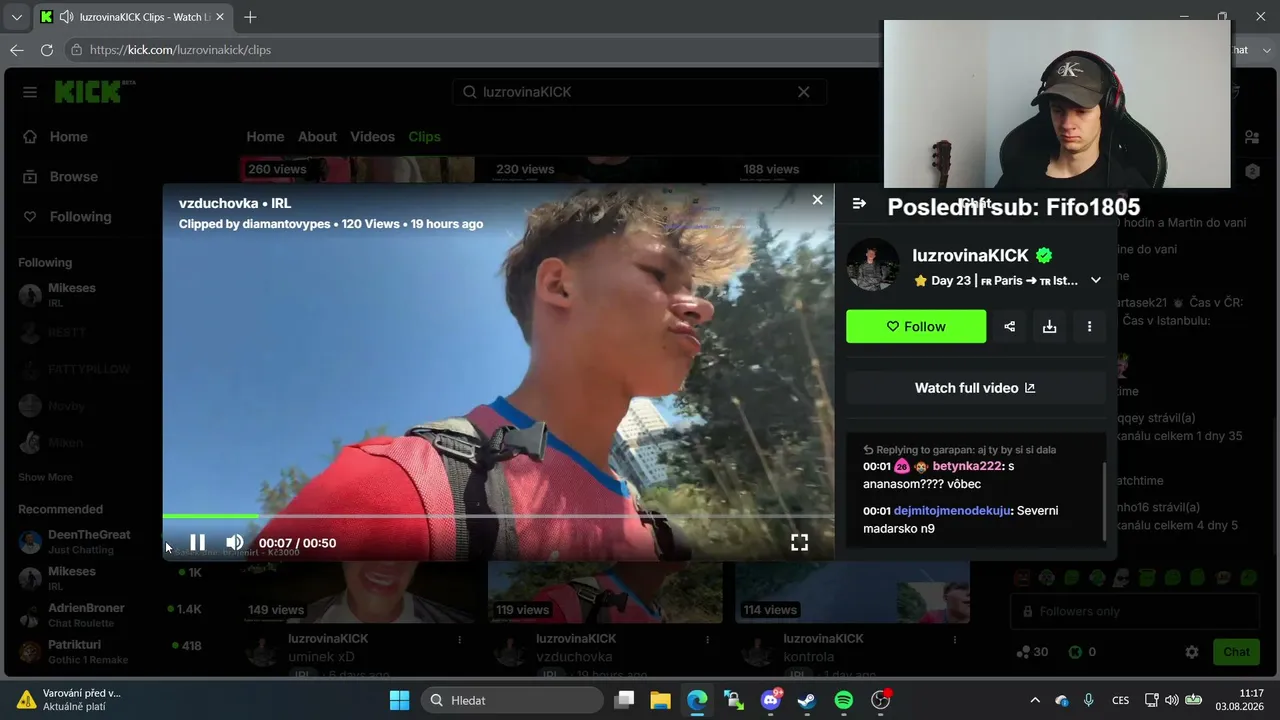Screen dimensions: 1280x720
Task: Open betynka222 chat username
Action: click(x=967, y=466)
